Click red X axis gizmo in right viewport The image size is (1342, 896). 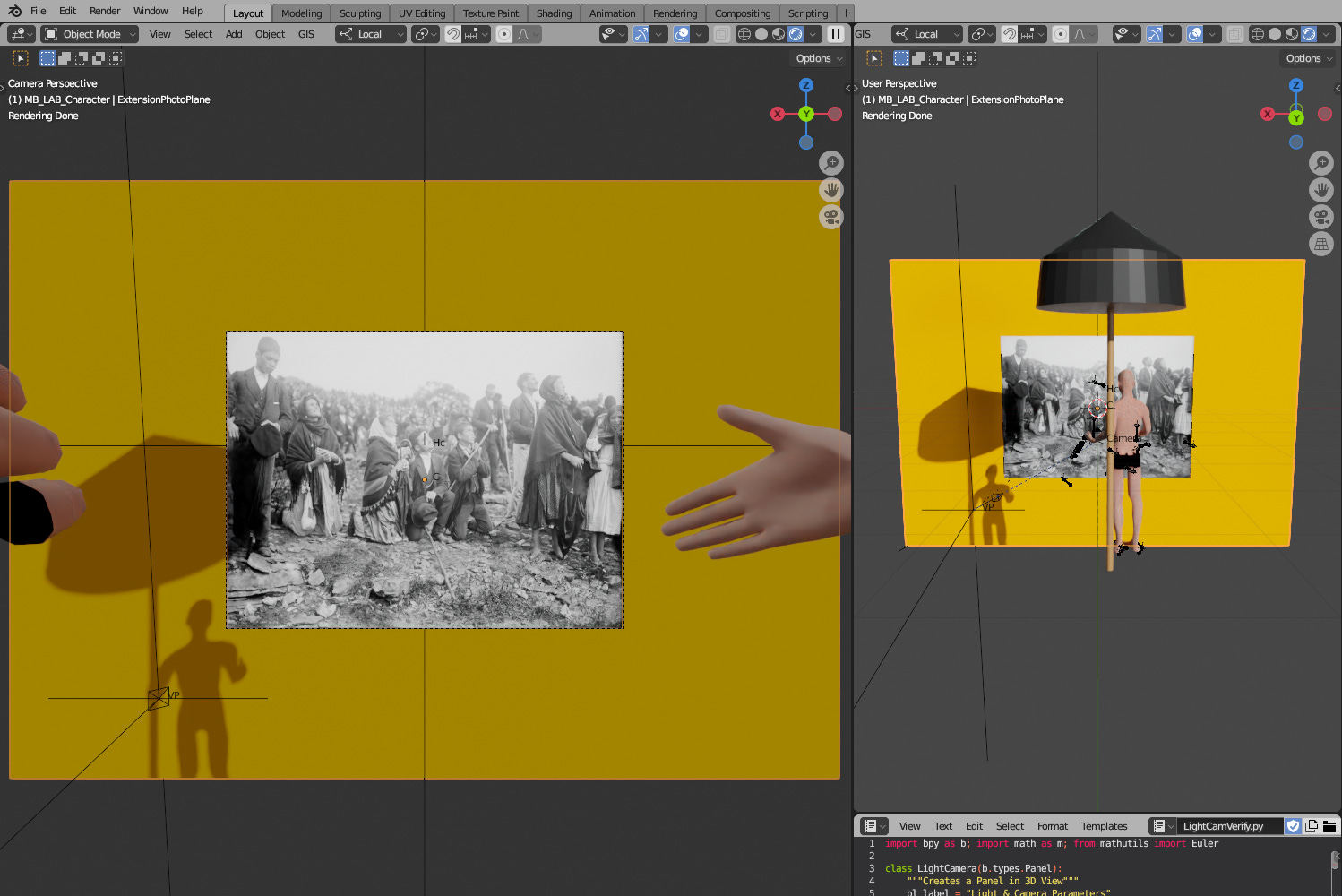pyautogui.click(x=1268, y=114)
